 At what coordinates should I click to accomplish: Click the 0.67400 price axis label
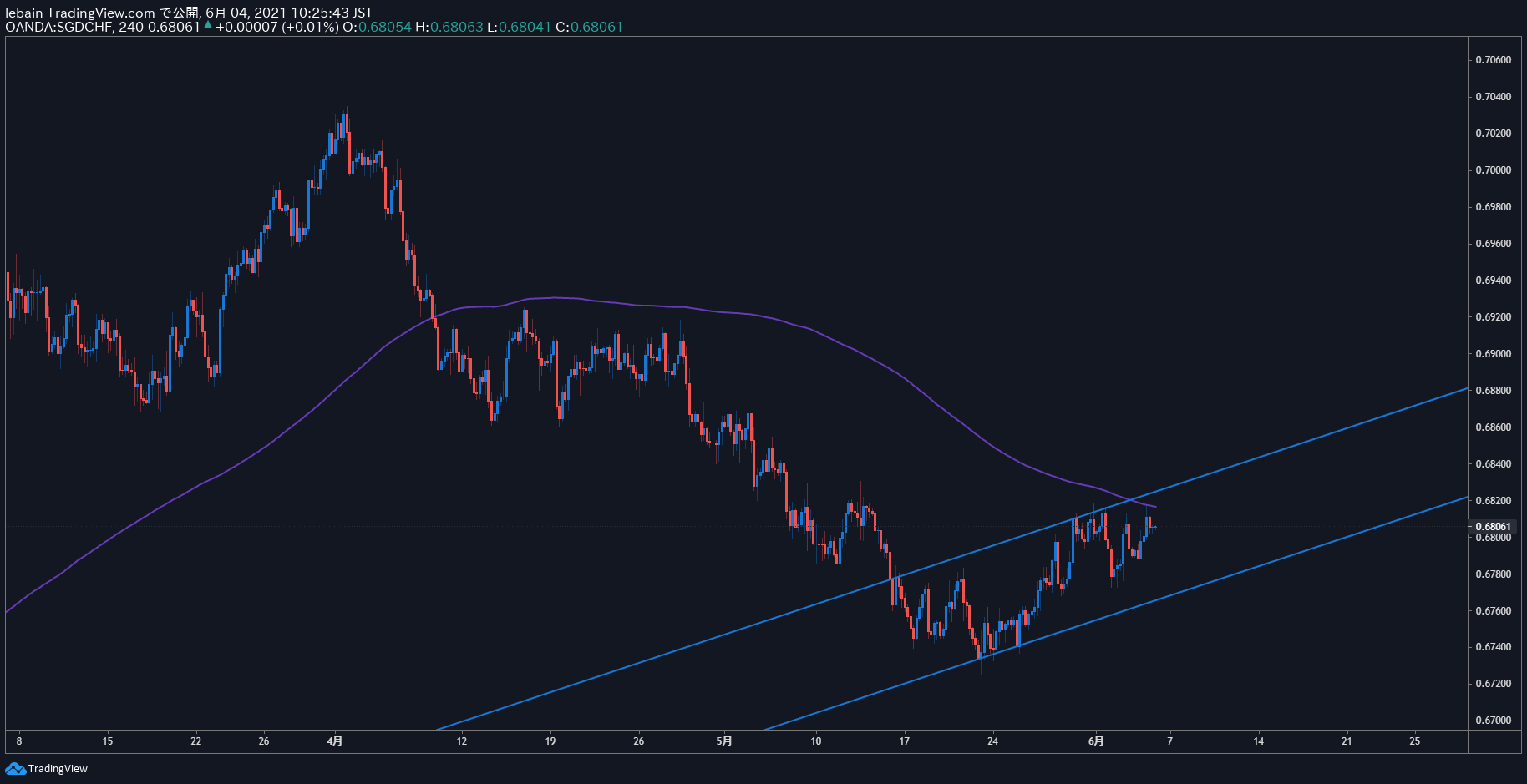[x=1493, y=647]
